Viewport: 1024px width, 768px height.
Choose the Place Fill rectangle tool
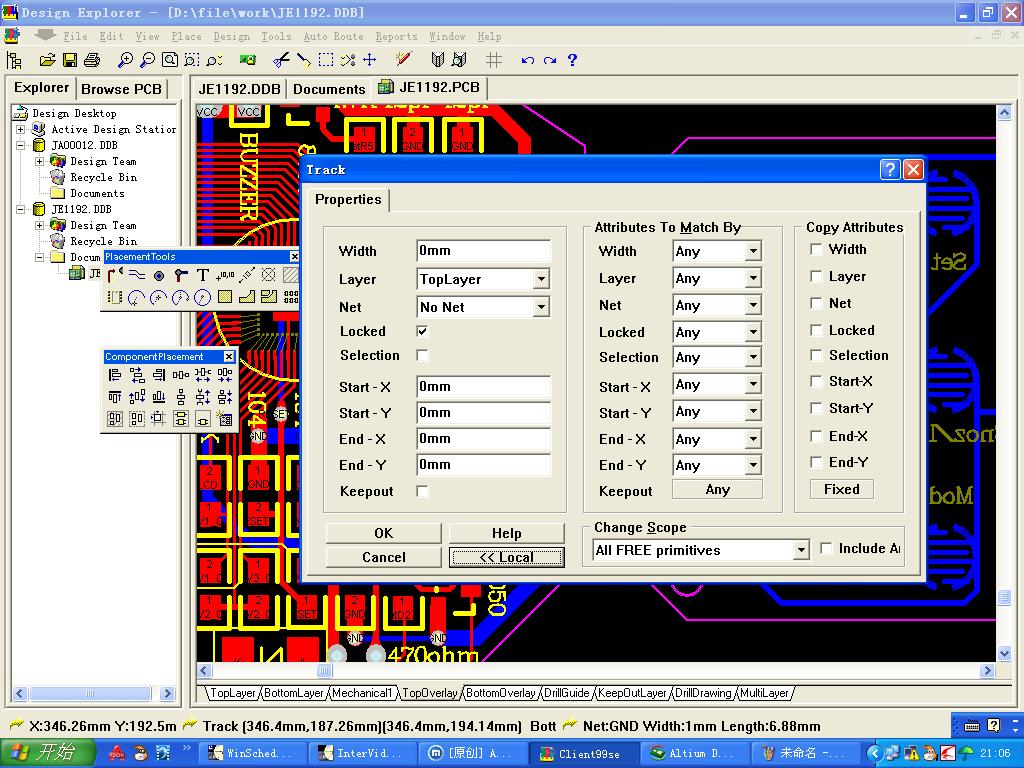pyautogui.click(x=225, y=297)
